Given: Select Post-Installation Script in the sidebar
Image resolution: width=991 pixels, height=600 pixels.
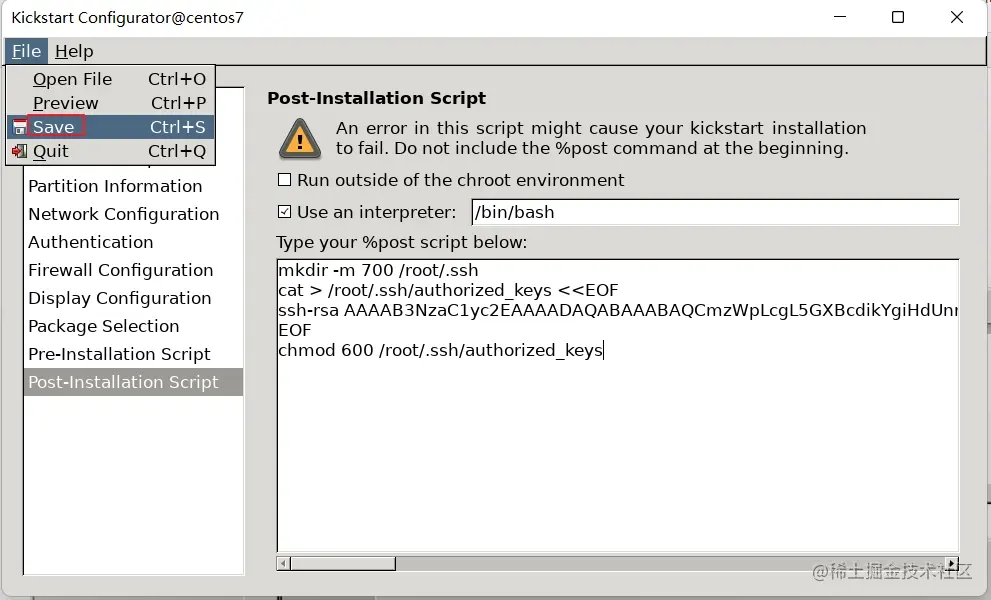Looking at the screenshot, I should coord(133,382).
